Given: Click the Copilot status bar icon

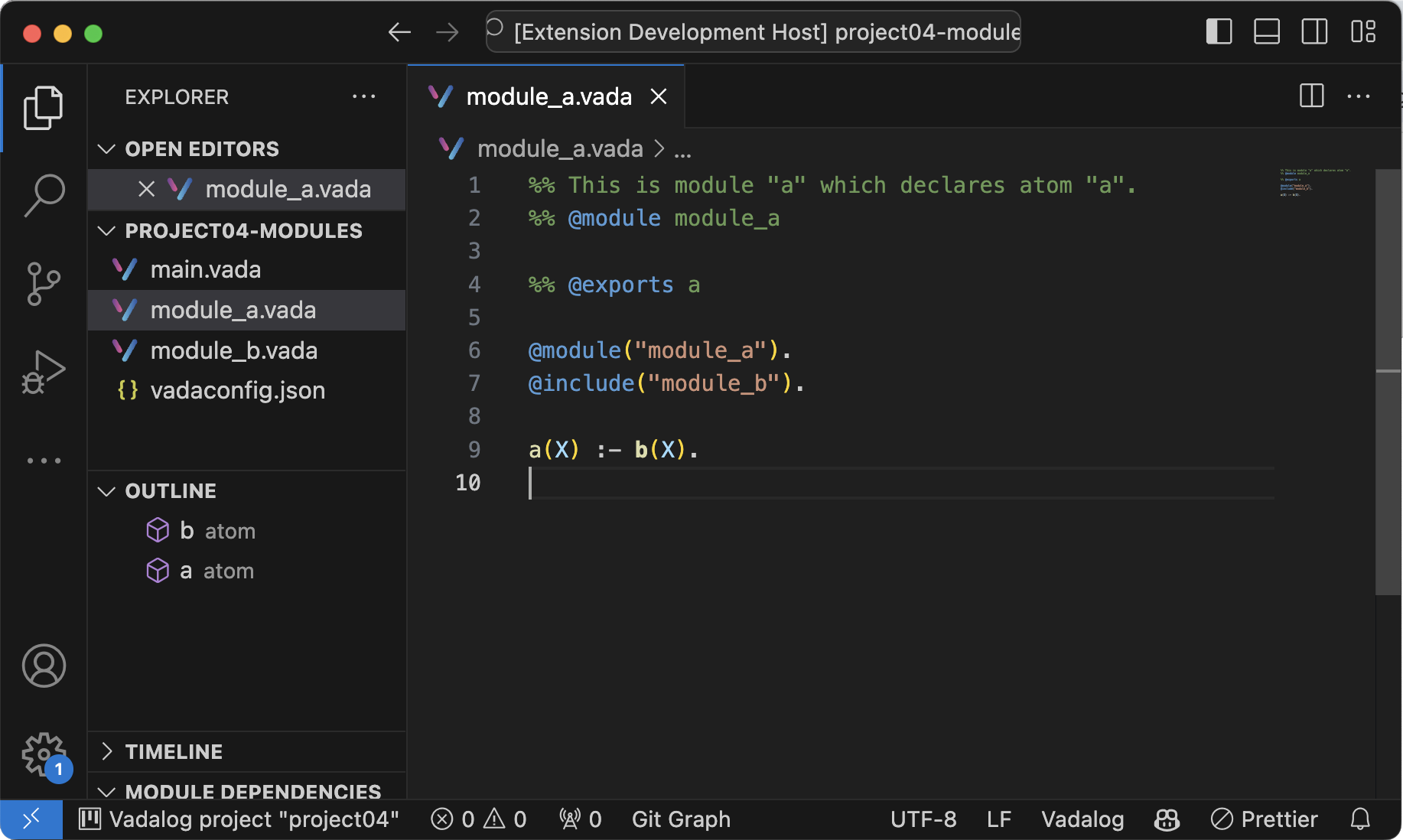Looking at the screenshot, I should 1167,819.
